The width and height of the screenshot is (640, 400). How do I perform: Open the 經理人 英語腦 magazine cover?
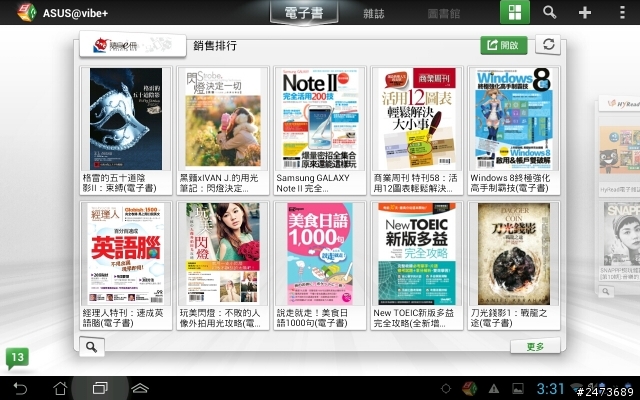click(126, 253)
